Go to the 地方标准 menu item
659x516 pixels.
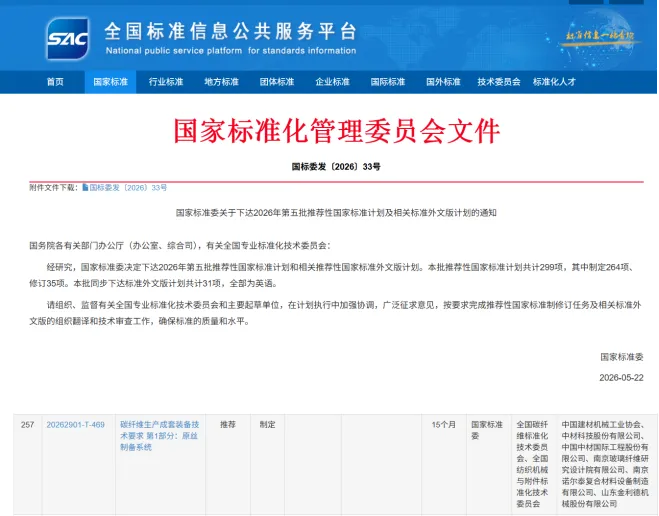221,82
